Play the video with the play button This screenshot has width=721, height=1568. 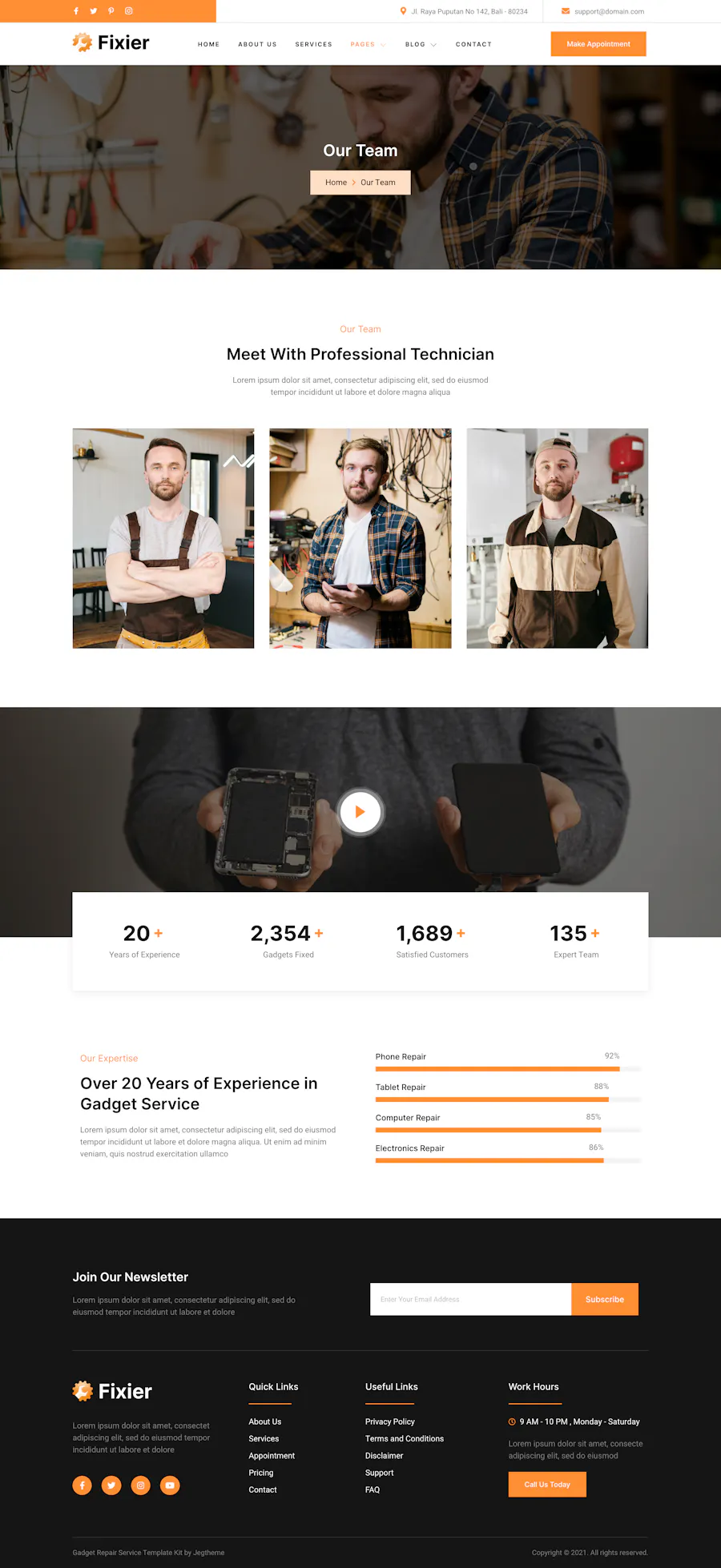360,812
